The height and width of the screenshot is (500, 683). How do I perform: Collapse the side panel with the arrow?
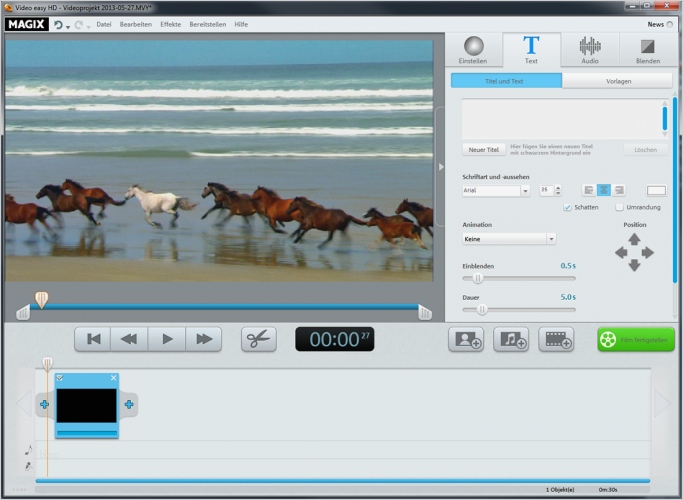pos(441,167)
